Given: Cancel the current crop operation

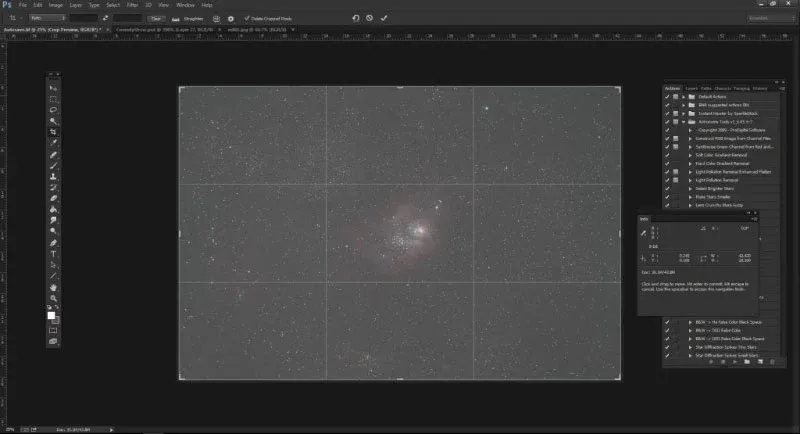Looking at the screenshot, I should pos(370,18).
